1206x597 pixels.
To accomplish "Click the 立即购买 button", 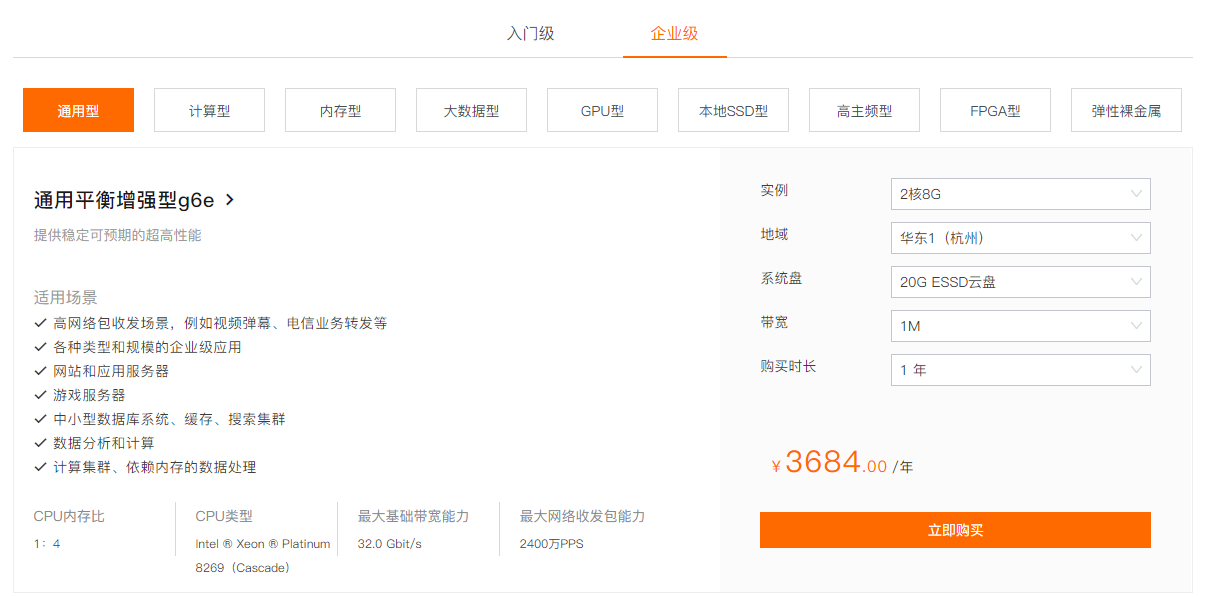I will coord(955,530).
